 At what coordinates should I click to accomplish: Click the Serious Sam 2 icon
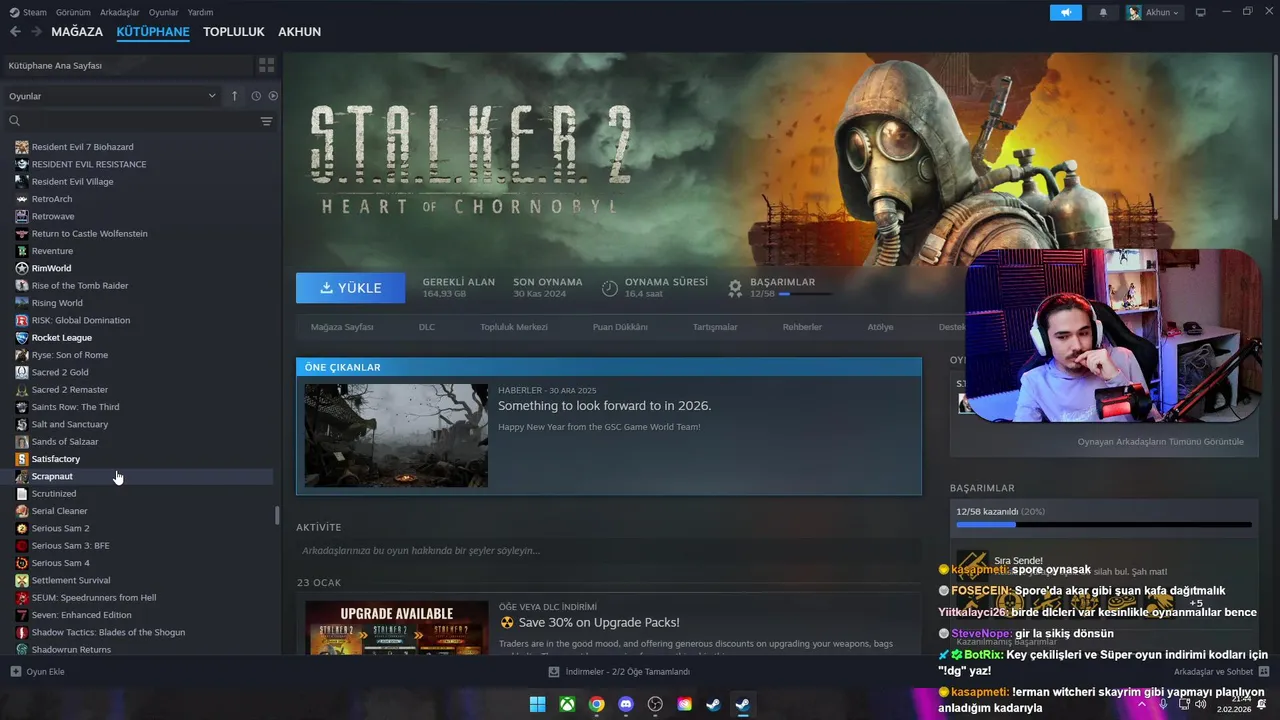22,528
